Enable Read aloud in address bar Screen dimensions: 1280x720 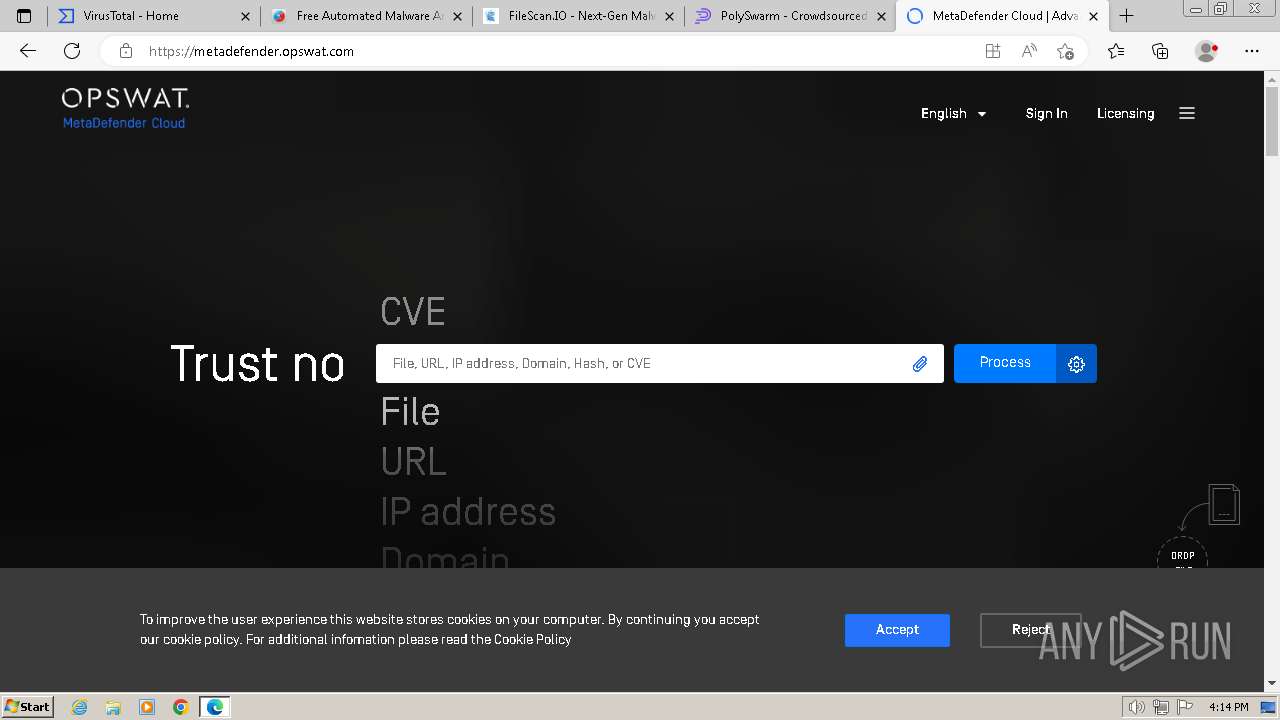pyautogui.click(x=1029, y=51)
